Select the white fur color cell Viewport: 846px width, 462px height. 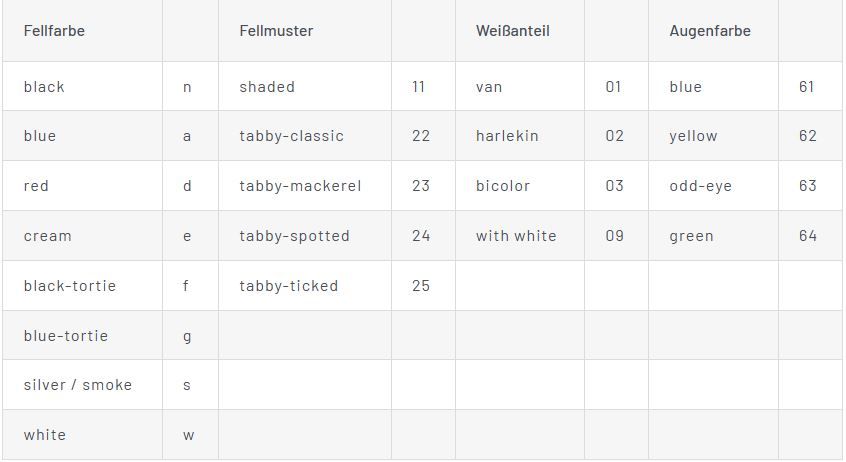point(45,435)
